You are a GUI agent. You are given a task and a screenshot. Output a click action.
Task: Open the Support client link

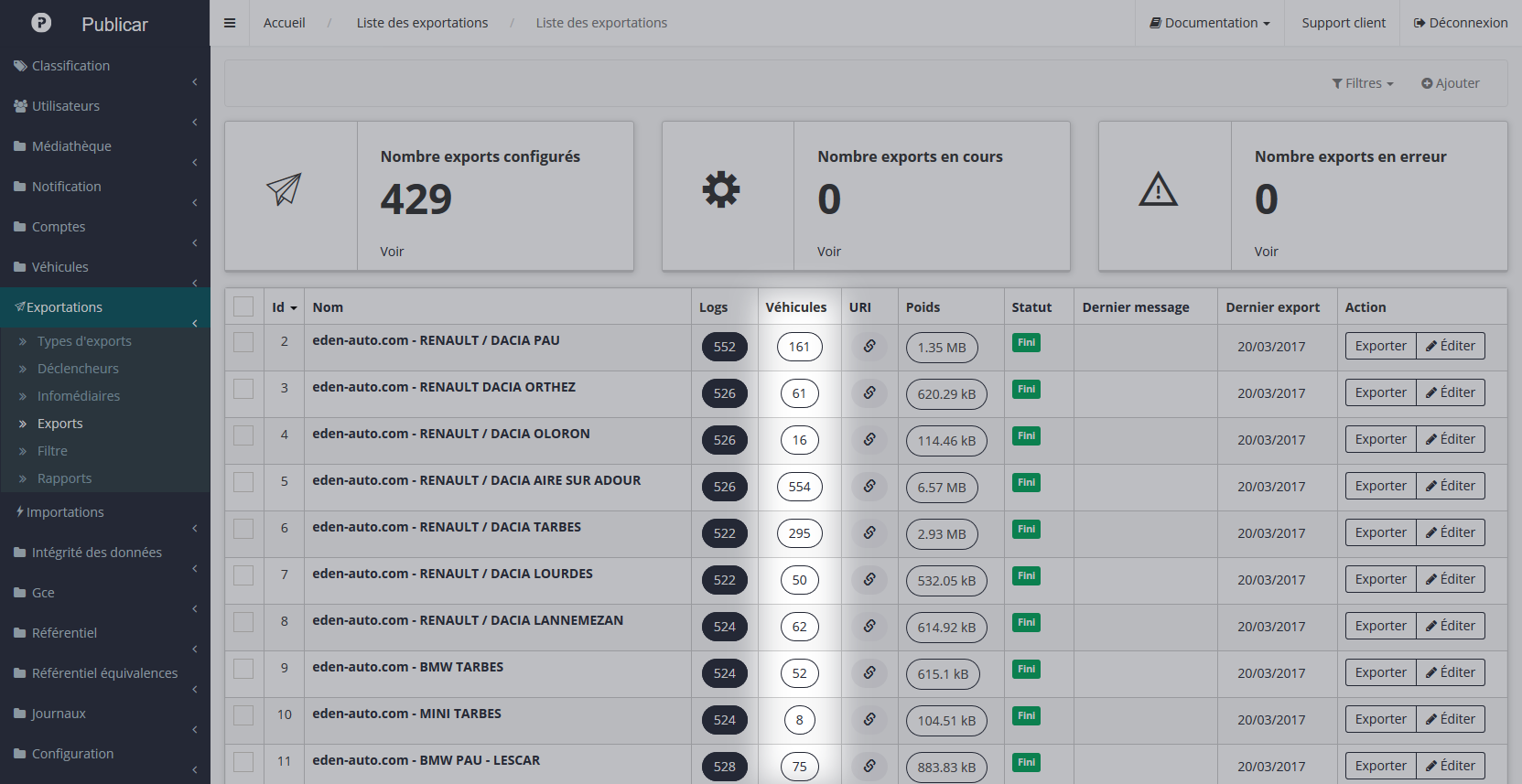point(1344,23)
